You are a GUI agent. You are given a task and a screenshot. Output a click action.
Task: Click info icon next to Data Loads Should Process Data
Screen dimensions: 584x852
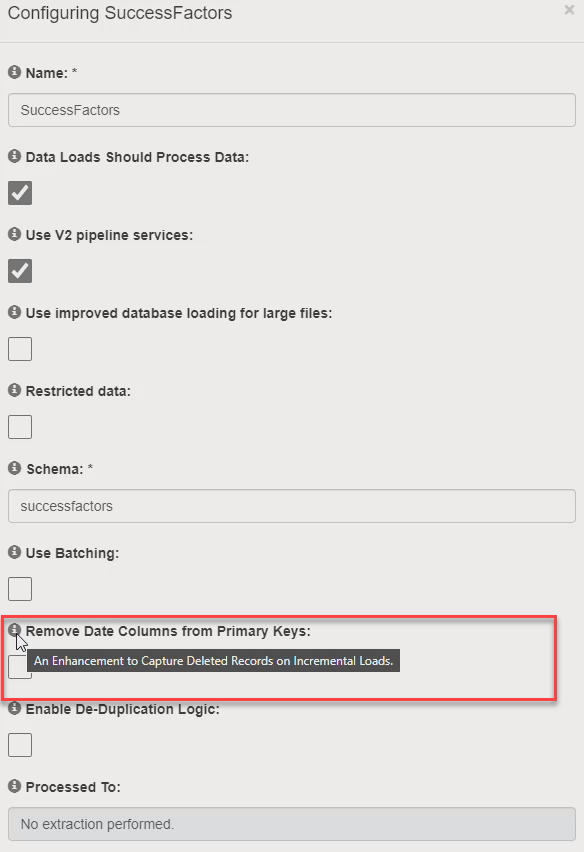click(15, 156)
